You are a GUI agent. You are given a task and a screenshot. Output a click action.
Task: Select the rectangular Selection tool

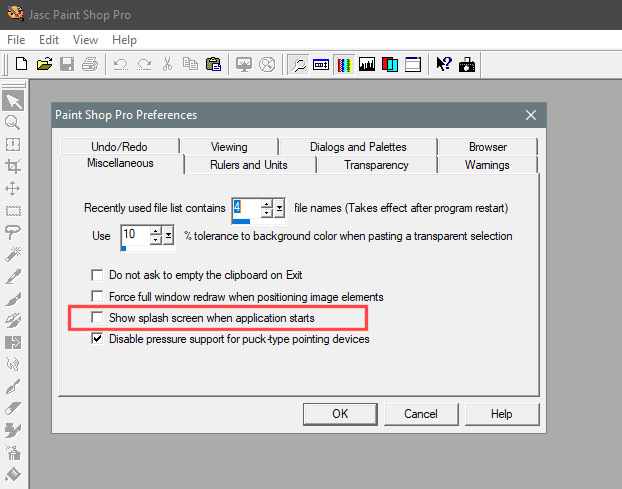coord(13,211)
